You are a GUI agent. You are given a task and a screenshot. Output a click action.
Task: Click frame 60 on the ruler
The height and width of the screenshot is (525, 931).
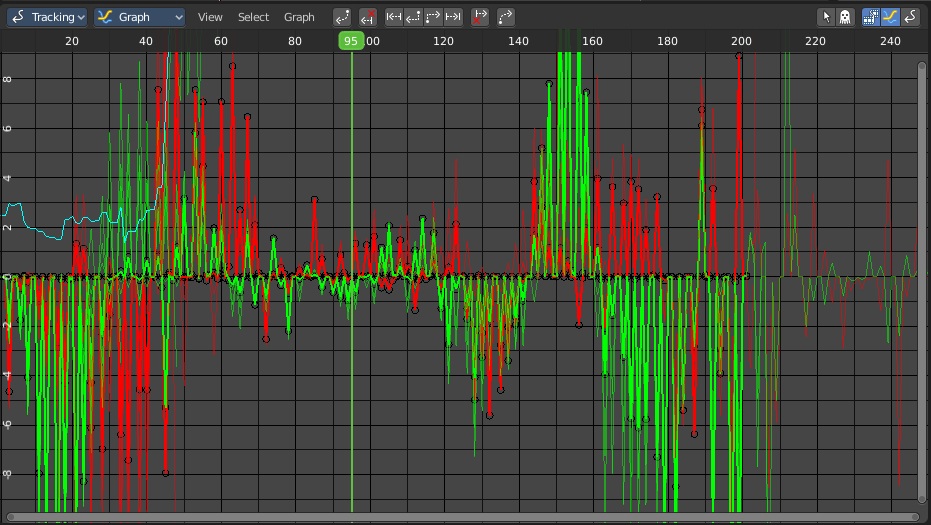(221, 41)
